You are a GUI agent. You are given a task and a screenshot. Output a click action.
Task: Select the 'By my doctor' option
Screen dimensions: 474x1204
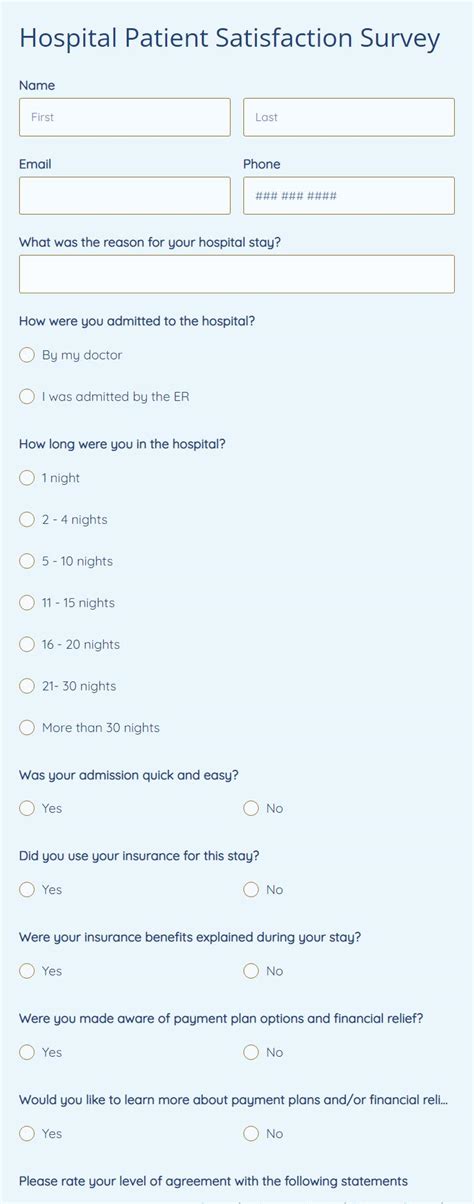(27, 355)
